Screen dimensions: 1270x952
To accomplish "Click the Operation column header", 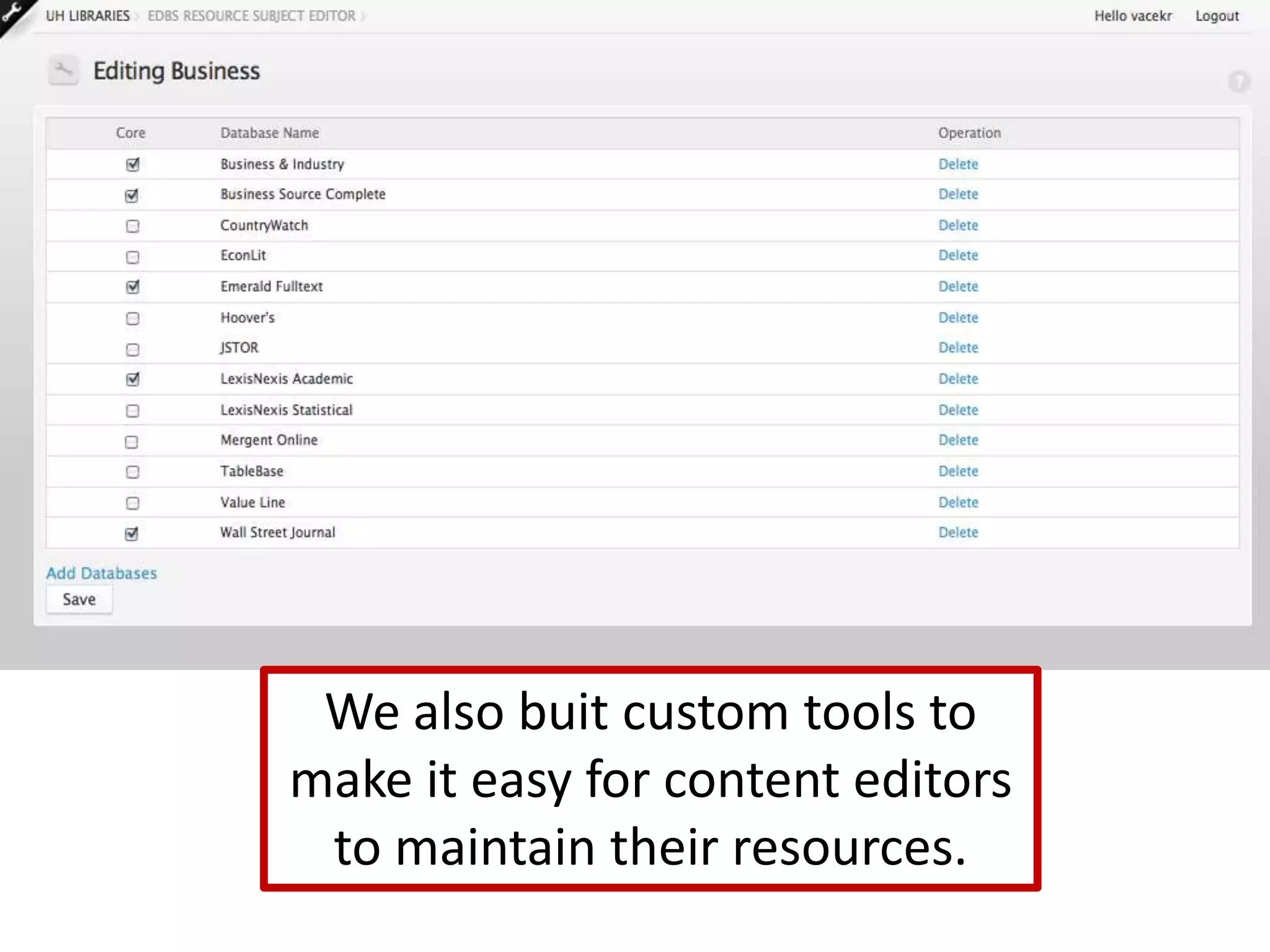I will tap(969, 133).
